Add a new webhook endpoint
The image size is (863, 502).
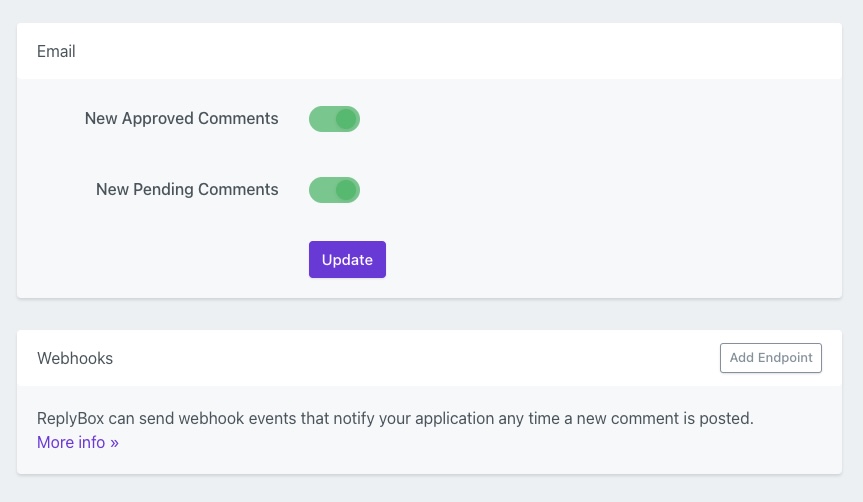[770, 358]
